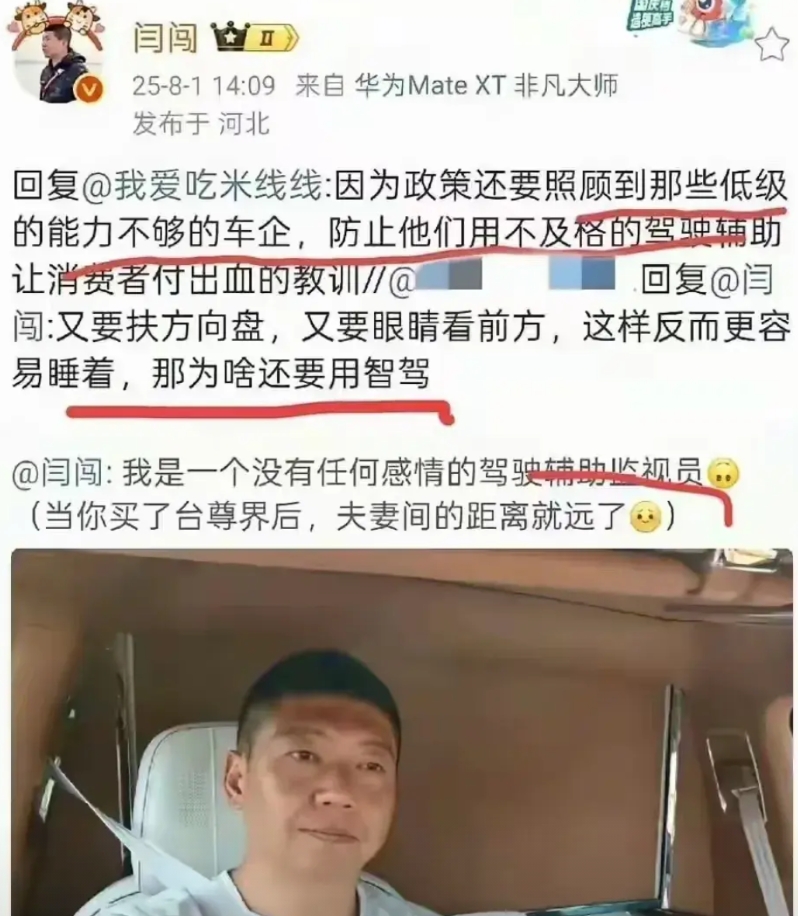
Task: Open the photo of man in car
Action: [402, 732]
